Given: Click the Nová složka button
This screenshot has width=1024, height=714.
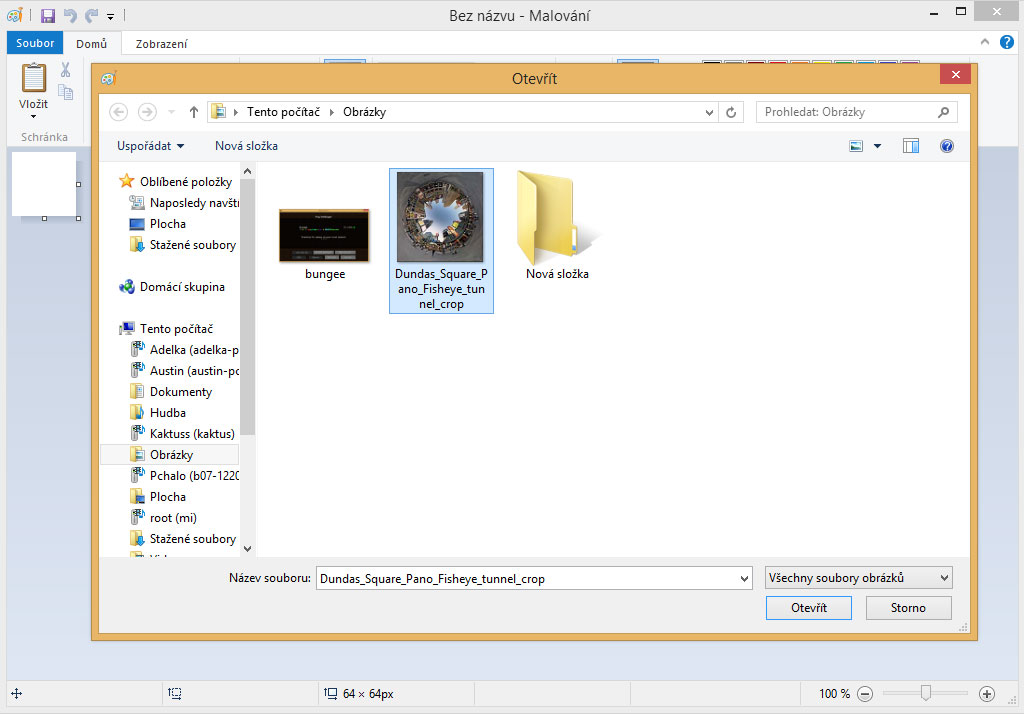Looking at the screenshot, I should tap(246, 146).
